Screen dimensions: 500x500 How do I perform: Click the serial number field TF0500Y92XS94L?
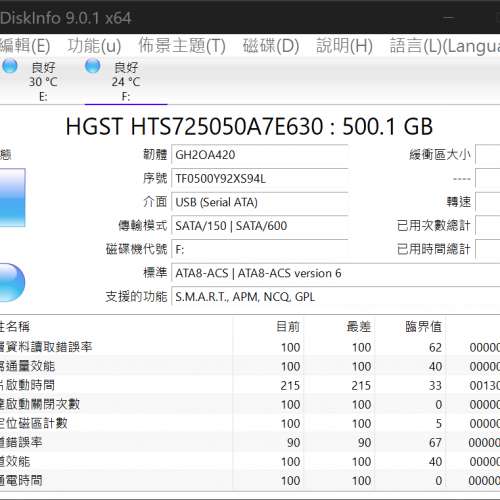click(260, 179)
